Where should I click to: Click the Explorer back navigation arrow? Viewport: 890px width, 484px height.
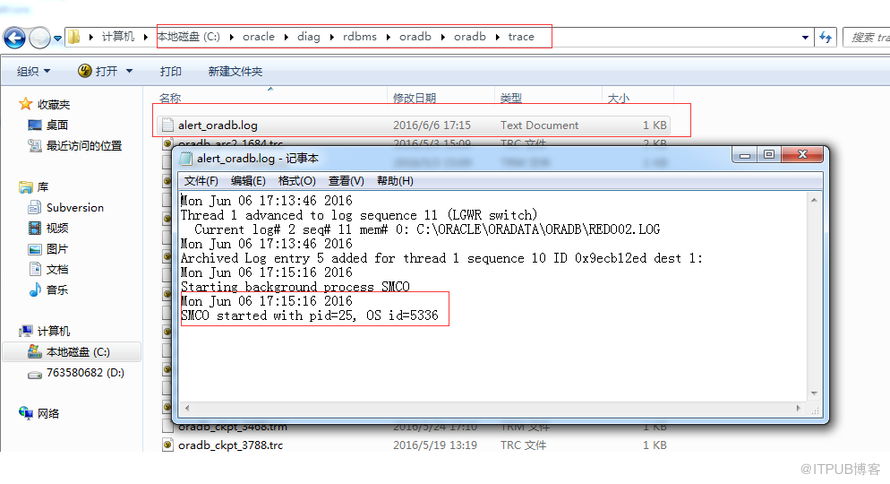click(14, 38)
